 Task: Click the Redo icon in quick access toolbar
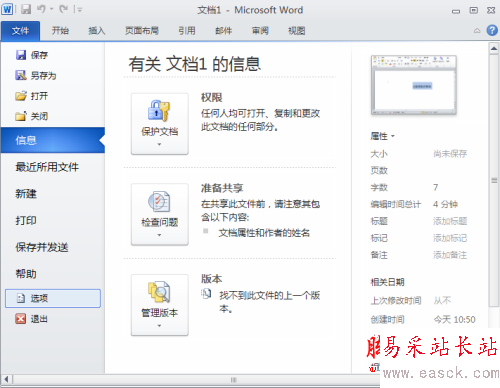coord(63,9)
